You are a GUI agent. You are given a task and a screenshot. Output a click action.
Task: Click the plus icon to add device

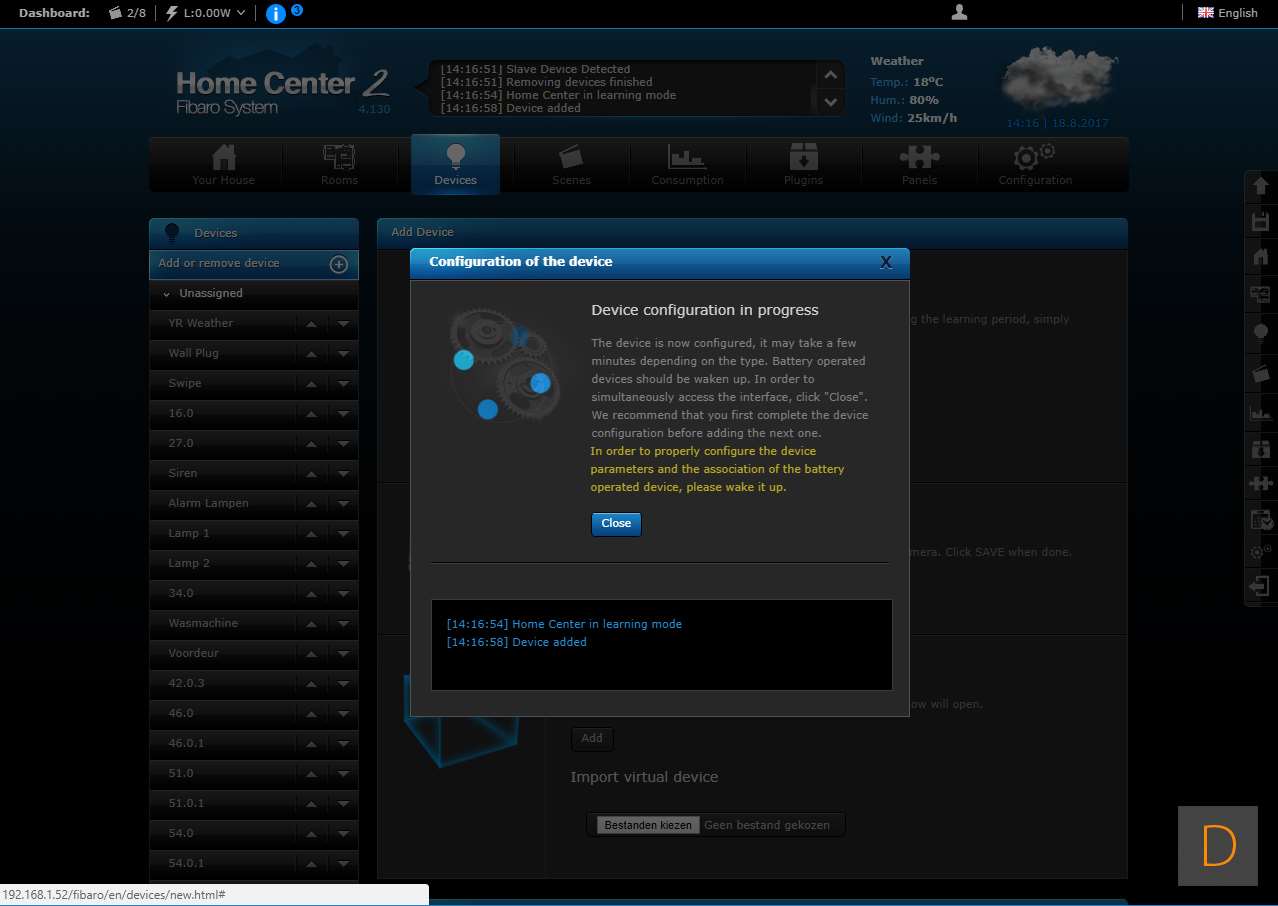coord(339,264)
